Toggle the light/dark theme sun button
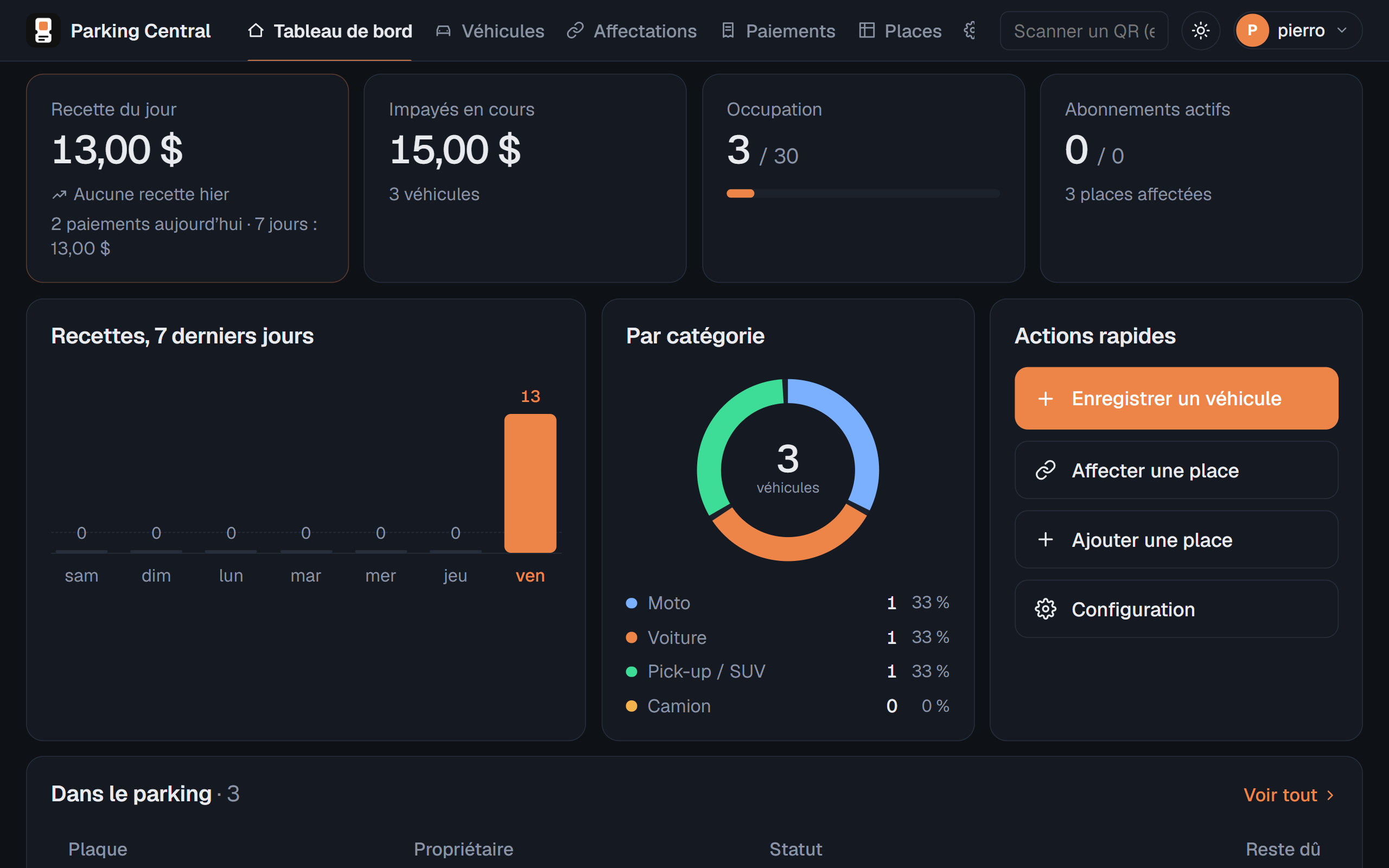The width and height of the screenshot is (1389, 868). (x=1201, y=30)
